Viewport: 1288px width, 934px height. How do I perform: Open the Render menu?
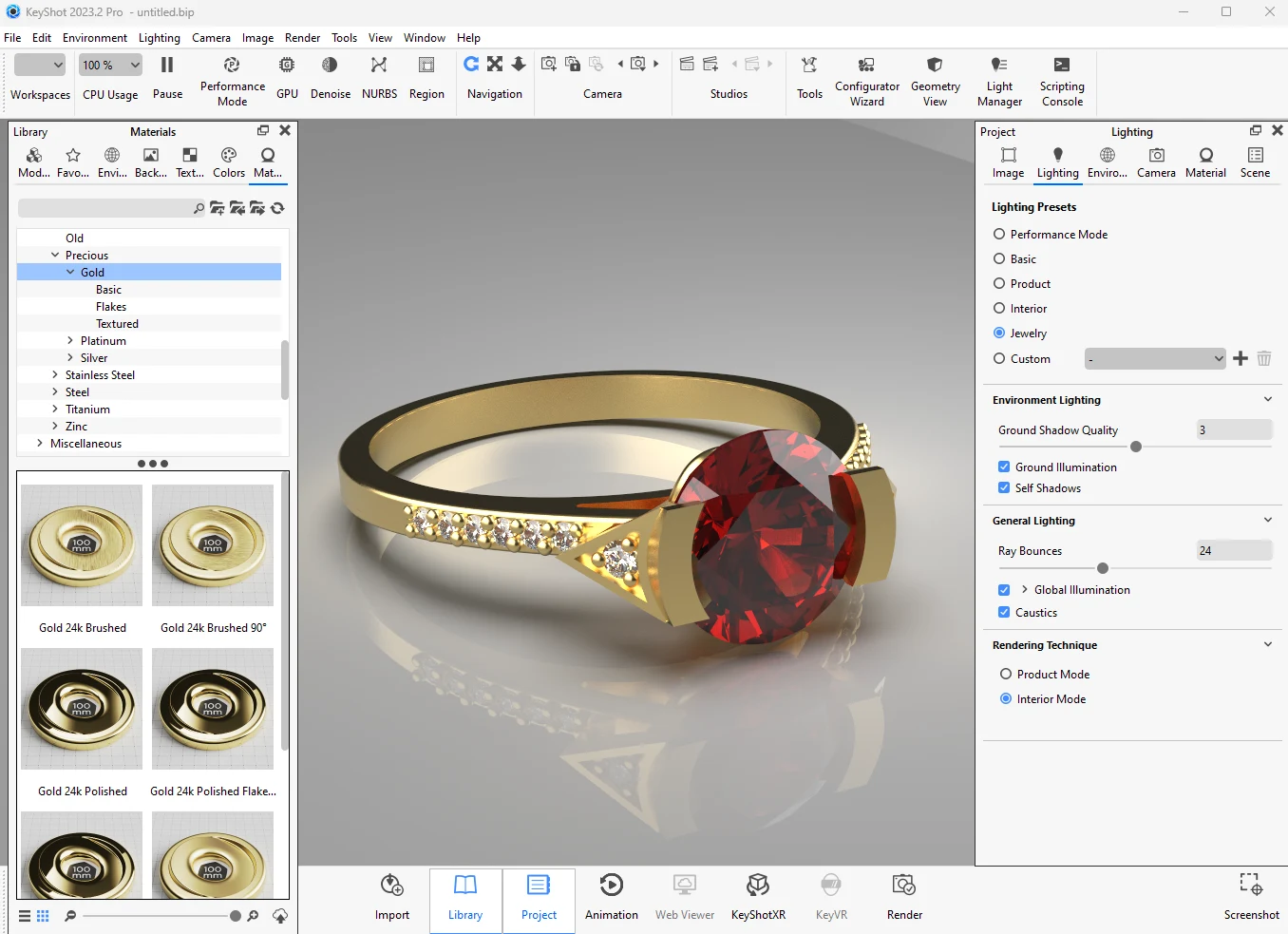302,38
